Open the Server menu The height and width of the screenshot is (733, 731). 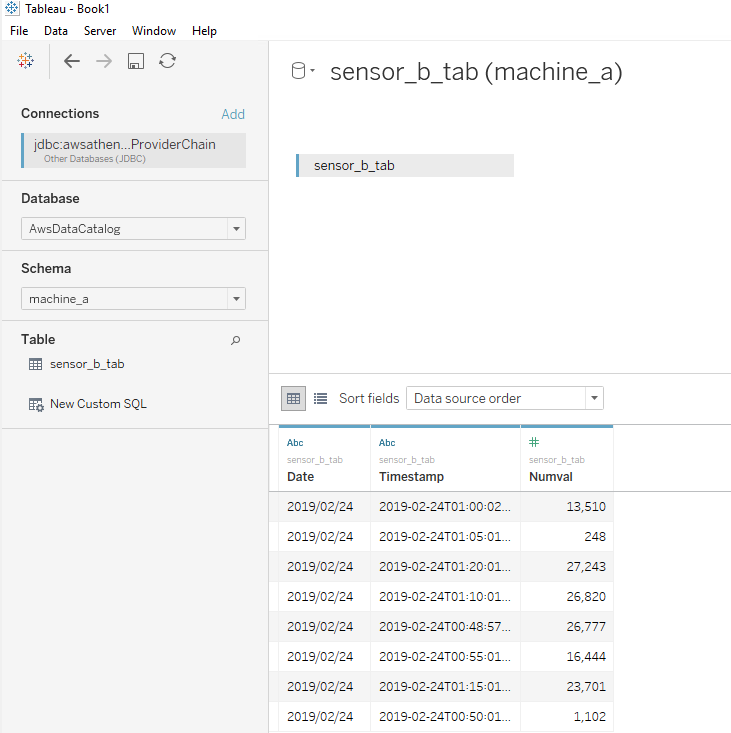click(x=100, y=31)
